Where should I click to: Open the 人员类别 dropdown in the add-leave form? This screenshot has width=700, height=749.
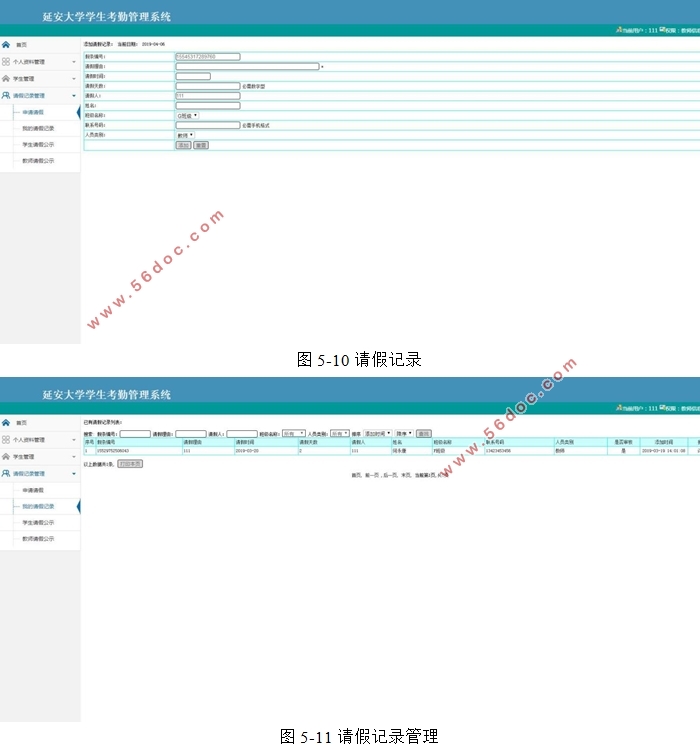(185, 135)
